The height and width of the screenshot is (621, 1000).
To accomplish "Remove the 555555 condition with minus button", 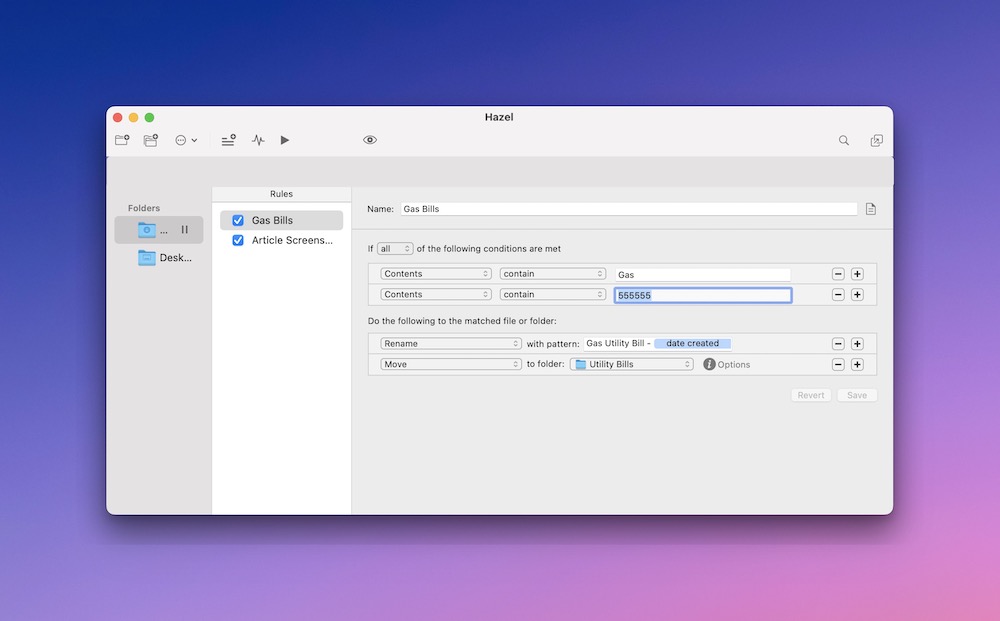I will point(838,295).
